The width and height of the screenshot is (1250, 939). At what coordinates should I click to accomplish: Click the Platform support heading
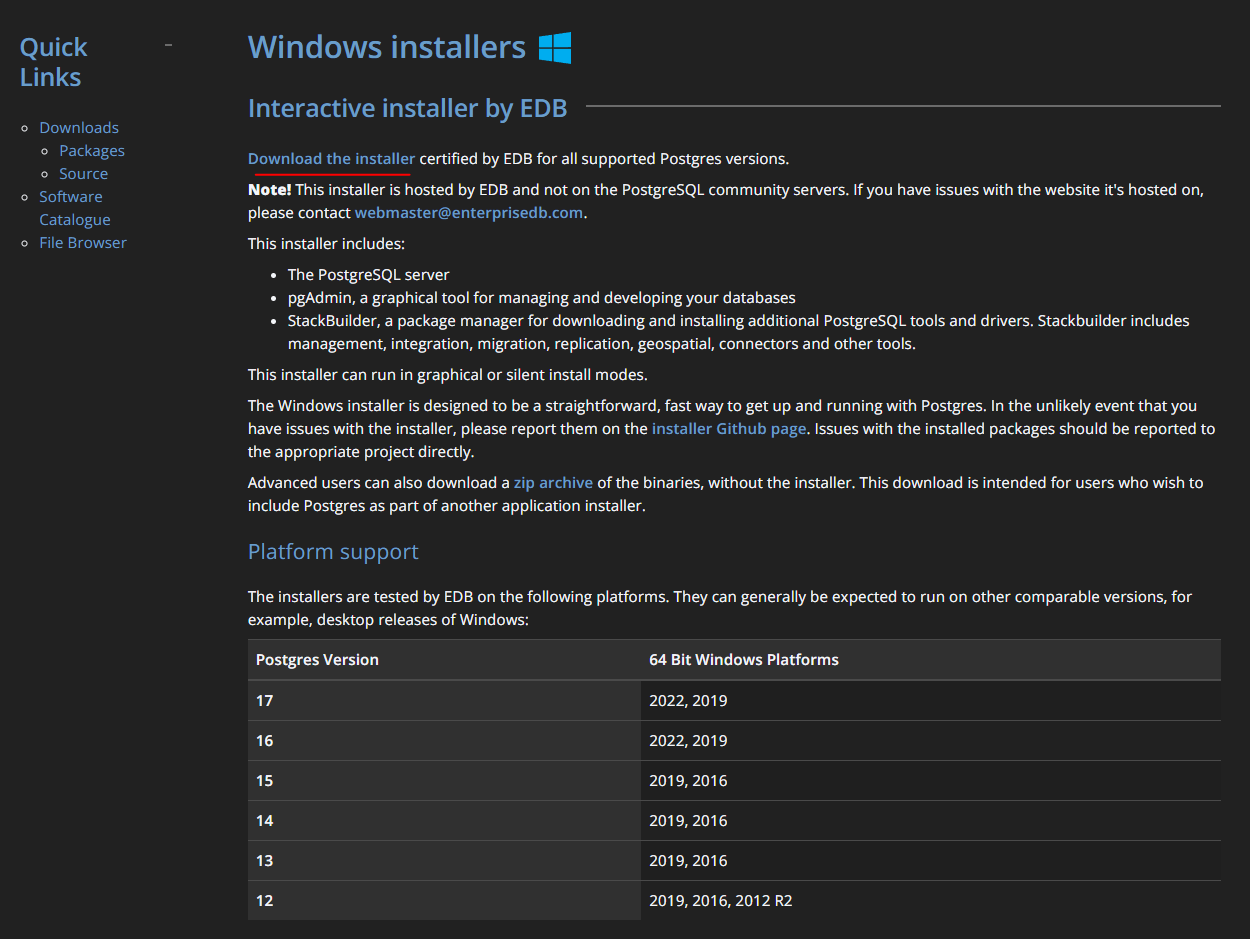[333, 552]
